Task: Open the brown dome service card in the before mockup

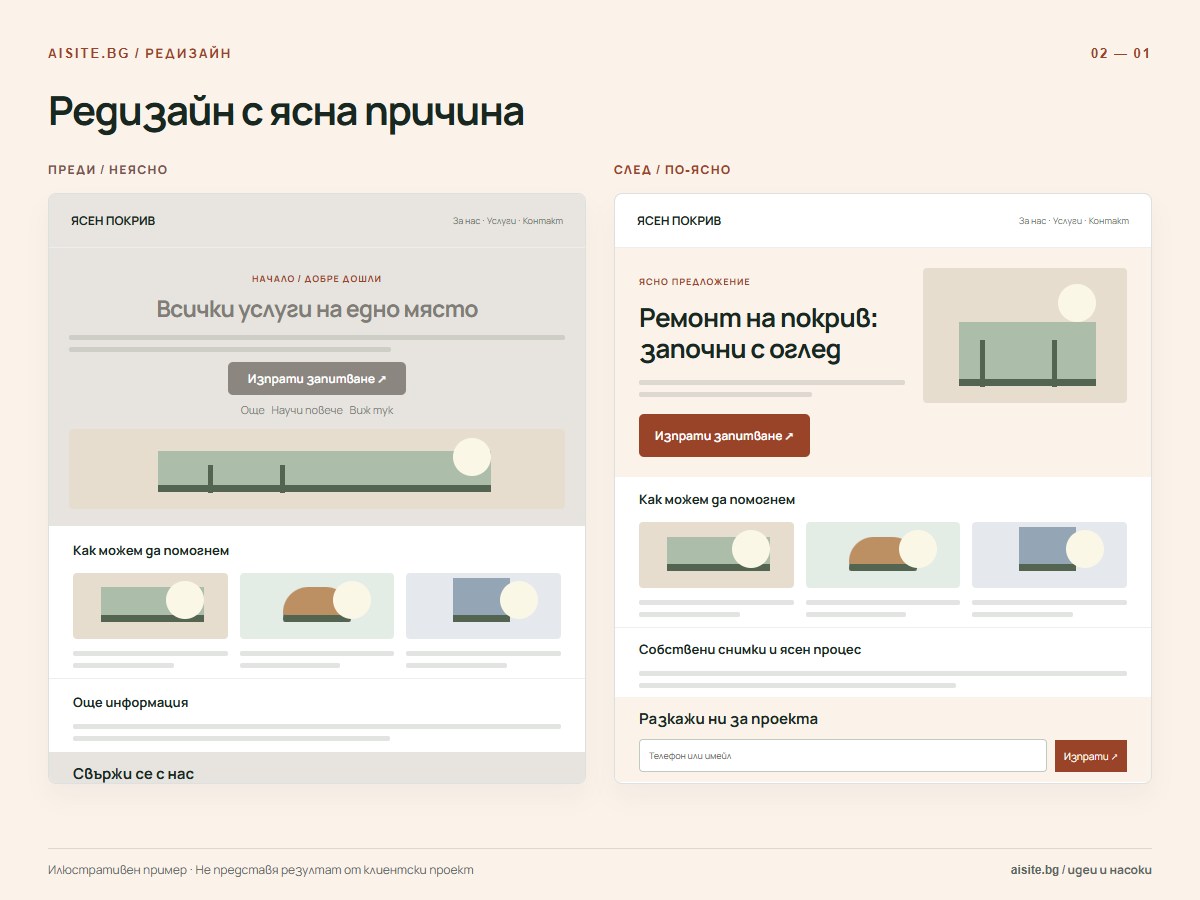Action: tap(317, 606)
